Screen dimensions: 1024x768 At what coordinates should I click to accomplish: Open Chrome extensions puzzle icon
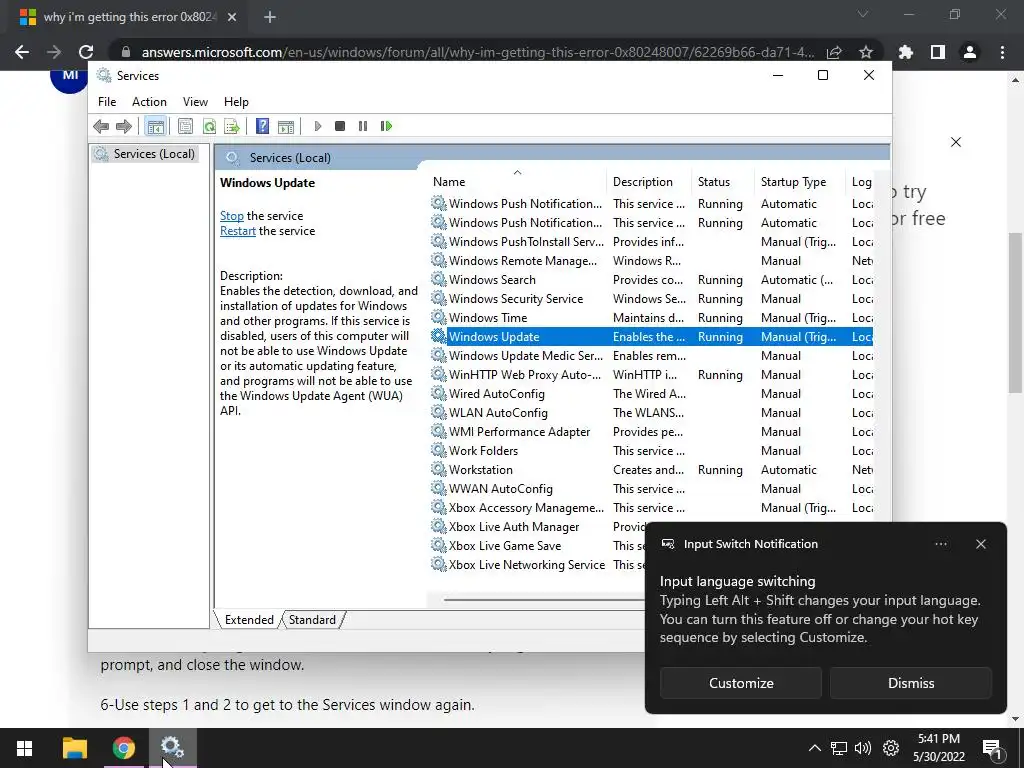905,52
